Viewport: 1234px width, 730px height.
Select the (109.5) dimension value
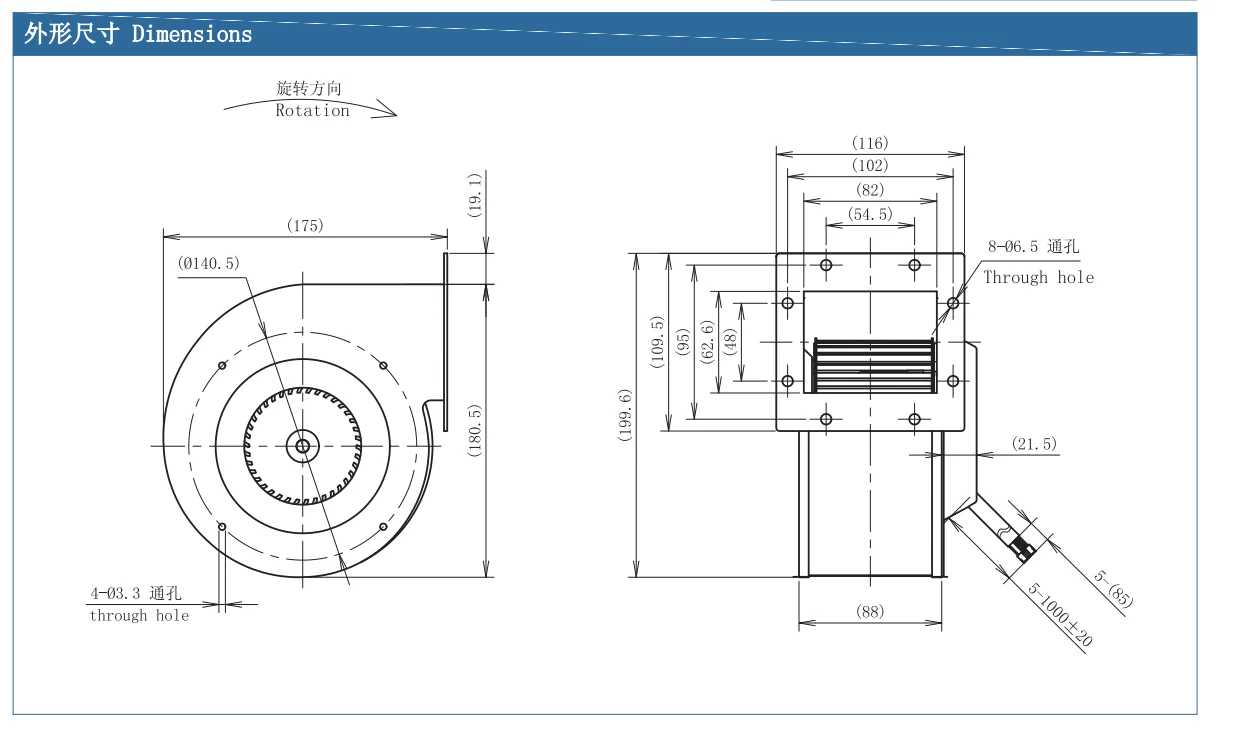click(x=656, y=343)
